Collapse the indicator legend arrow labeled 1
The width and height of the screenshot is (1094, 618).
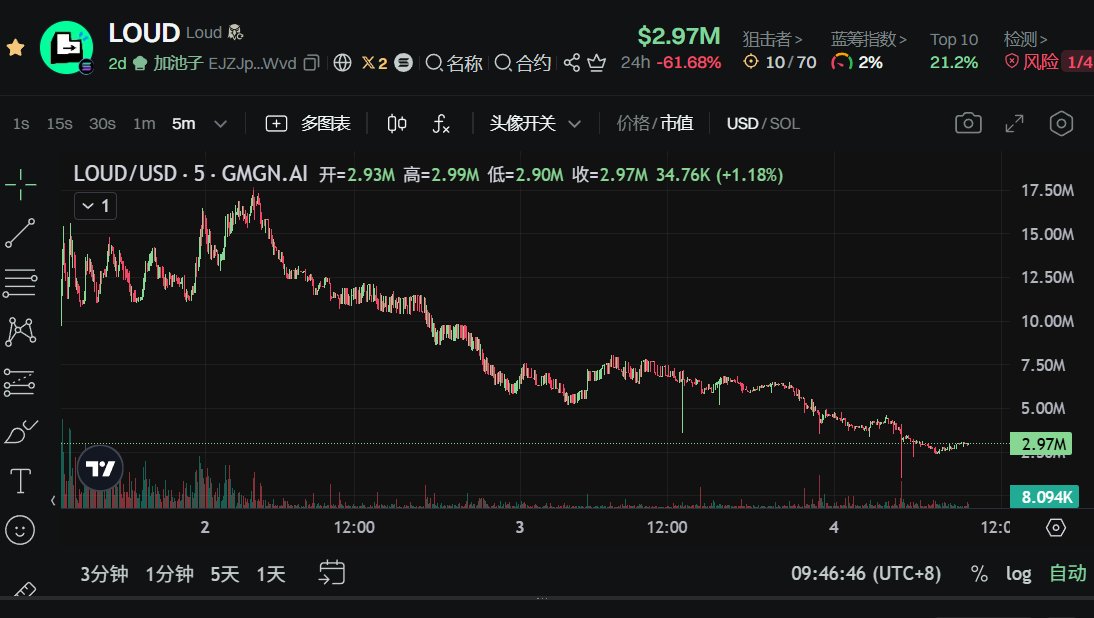[96, 206]
